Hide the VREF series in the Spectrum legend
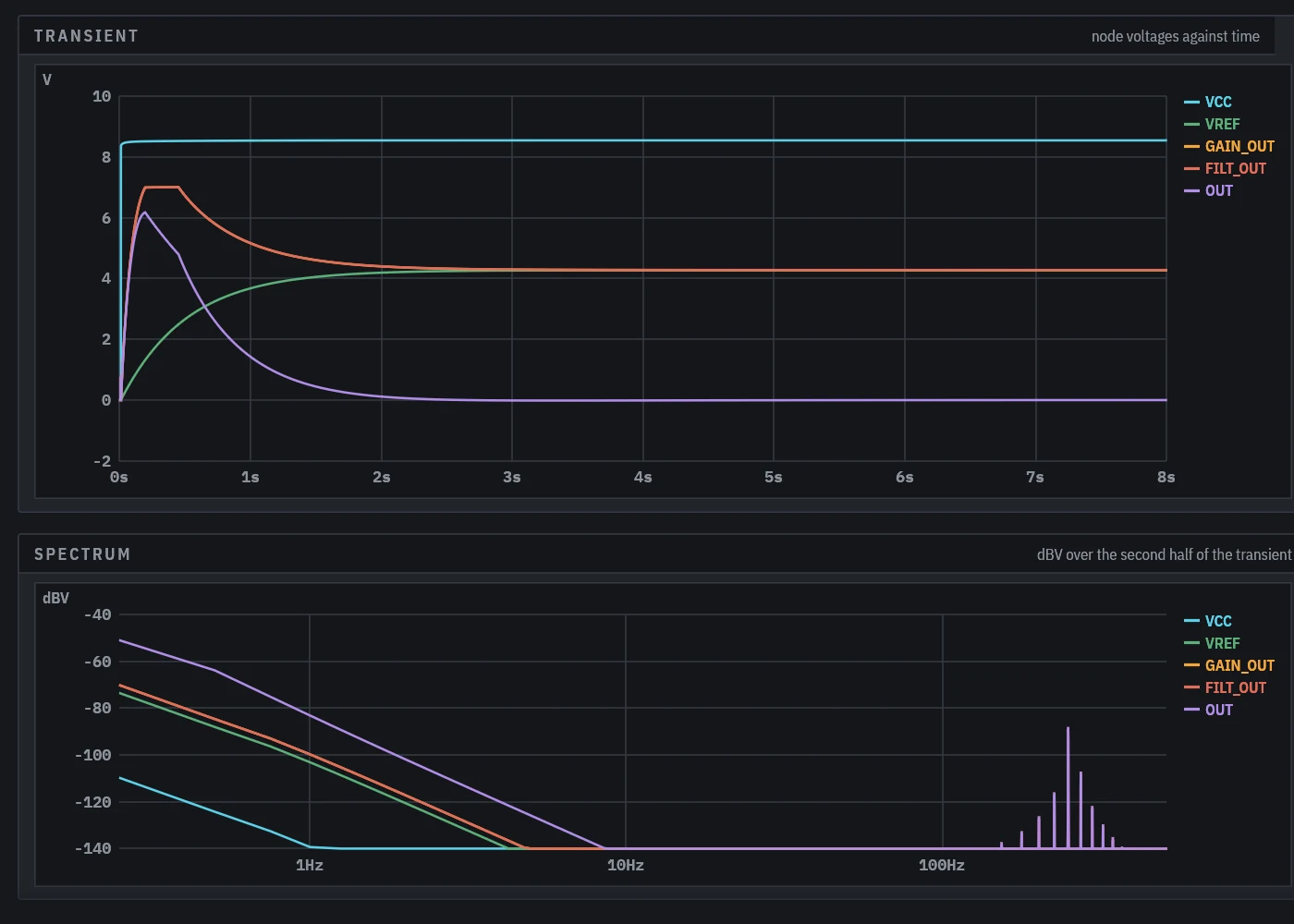 (x=1212, y=643)
